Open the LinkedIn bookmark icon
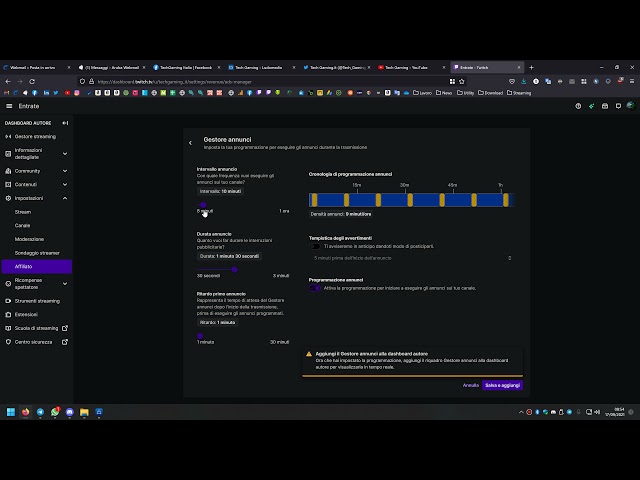This screenshot has height=480, width=640. point(46,93)
